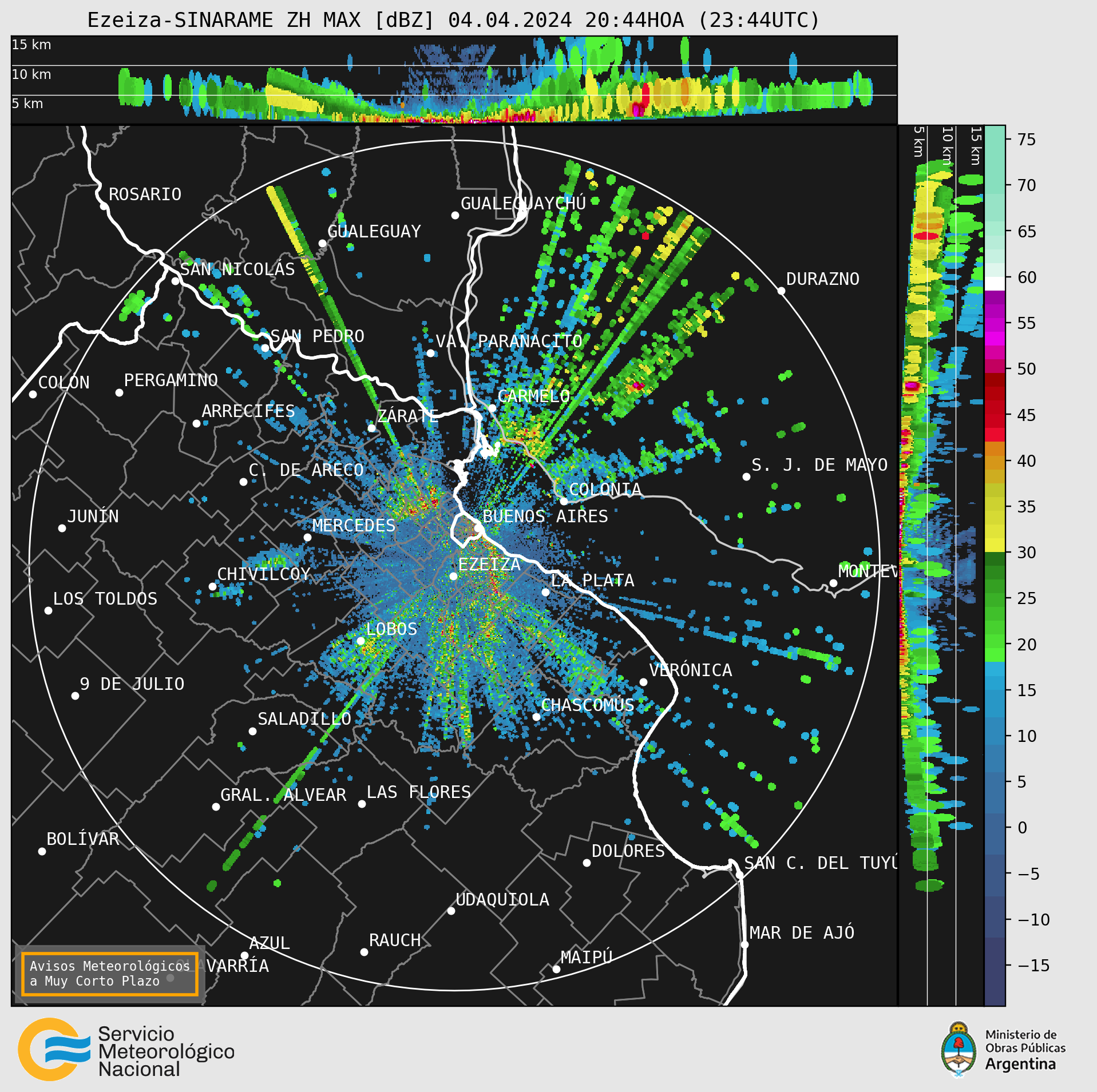Click the BUENOS AIRES city label
This screenshot has height=1092, width=1097.
point(545,517)
